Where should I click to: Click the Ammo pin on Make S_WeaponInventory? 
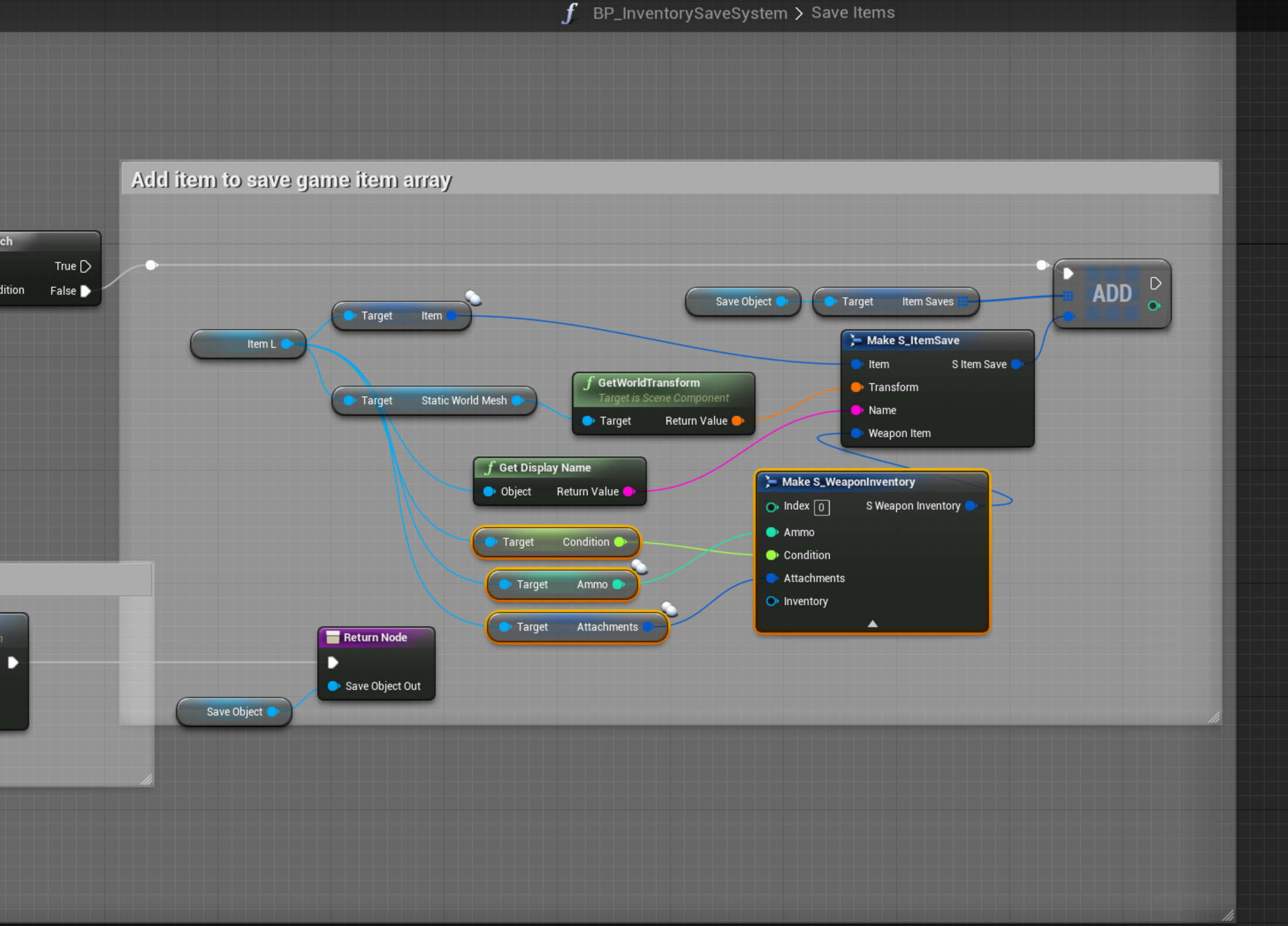tap(771, 532)
